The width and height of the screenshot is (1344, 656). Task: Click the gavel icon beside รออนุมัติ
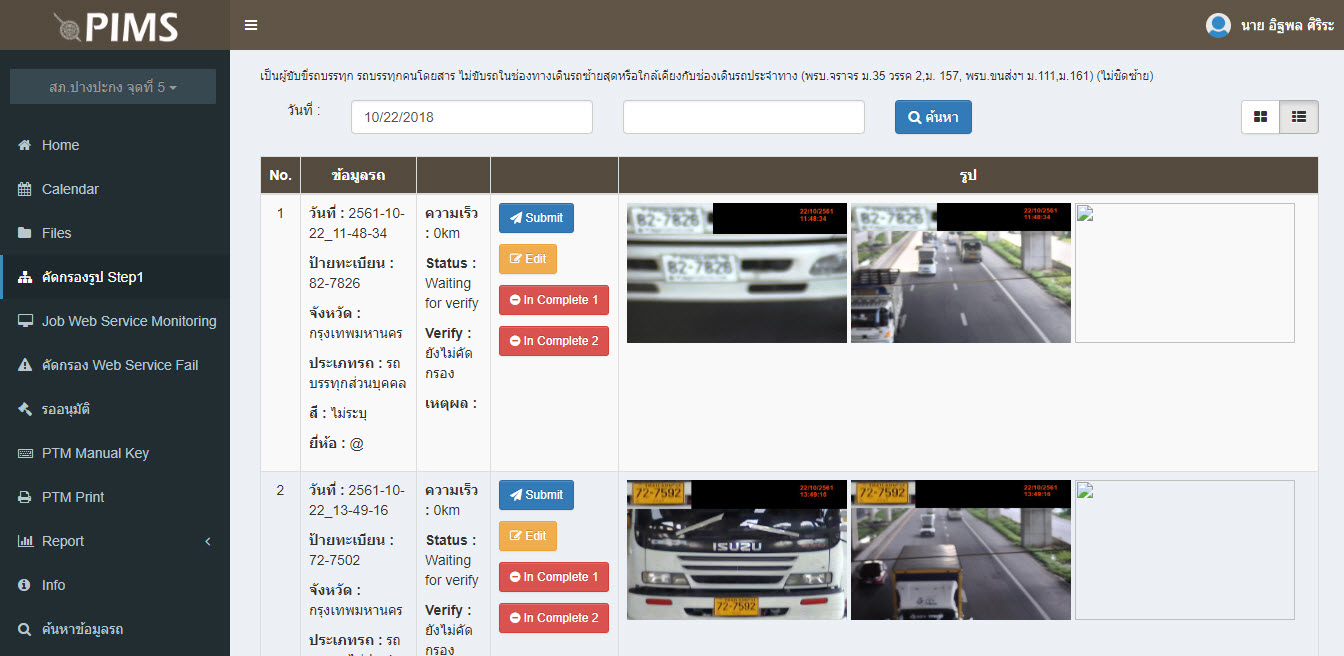coord(25,409)
